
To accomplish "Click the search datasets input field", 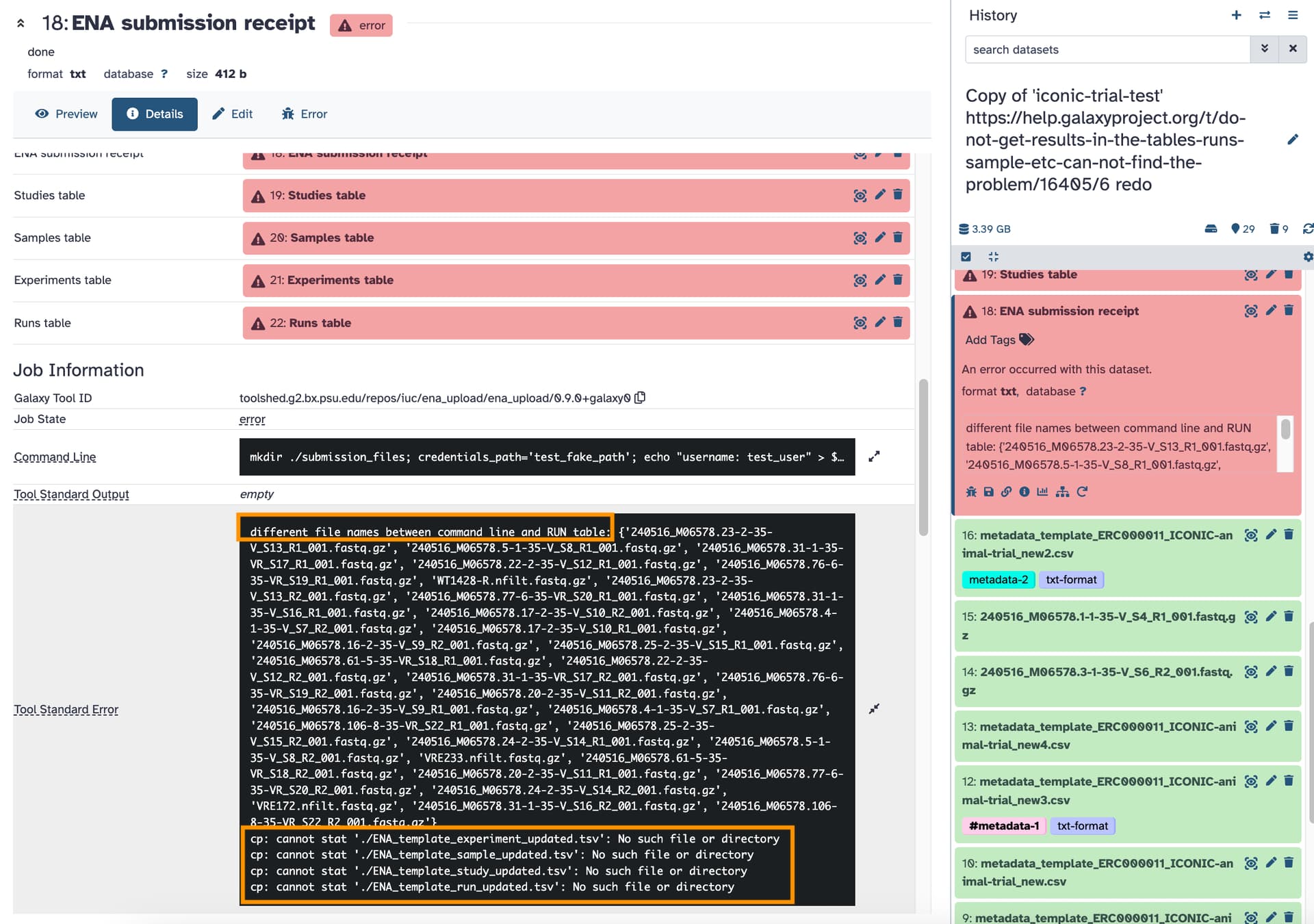I will pos(1107,49).
